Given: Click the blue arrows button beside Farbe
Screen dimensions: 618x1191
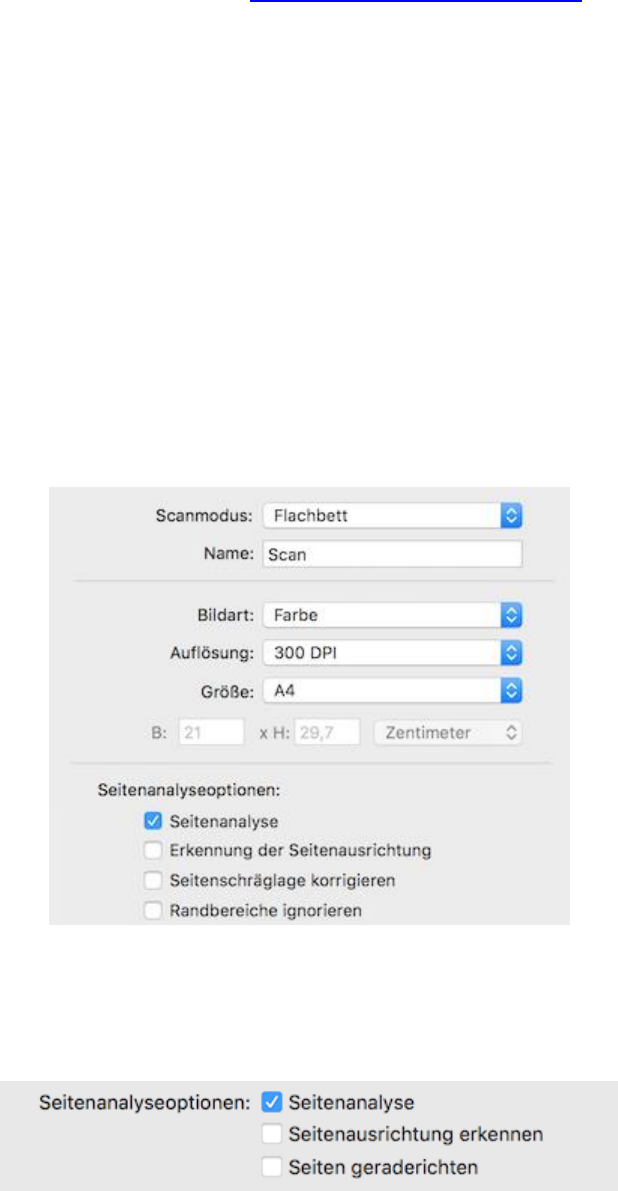Looking at the screenshot, I should coord(512,615).
